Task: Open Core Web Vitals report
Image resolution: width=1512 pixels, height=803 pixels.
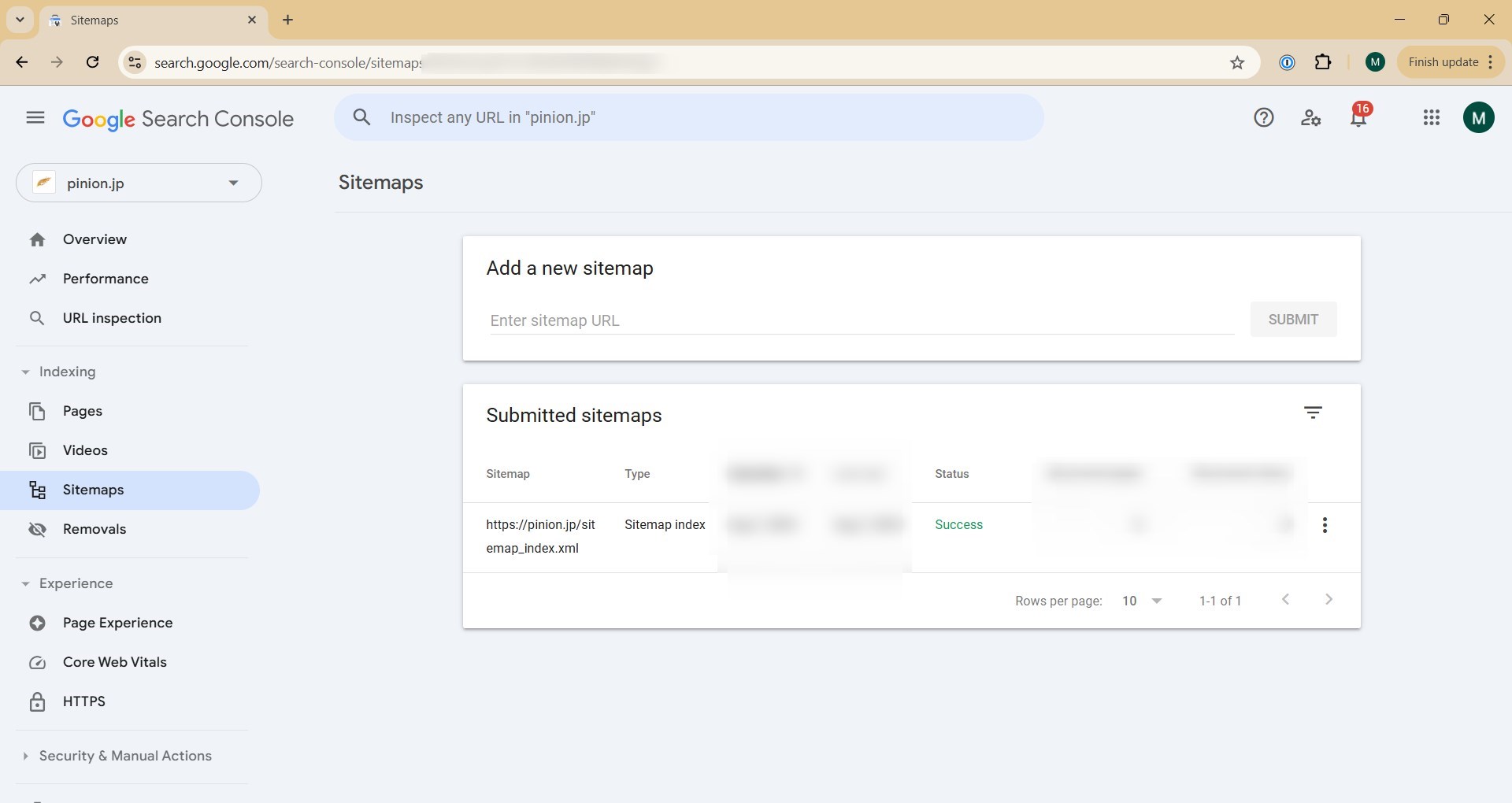Action: click(114, 662)
